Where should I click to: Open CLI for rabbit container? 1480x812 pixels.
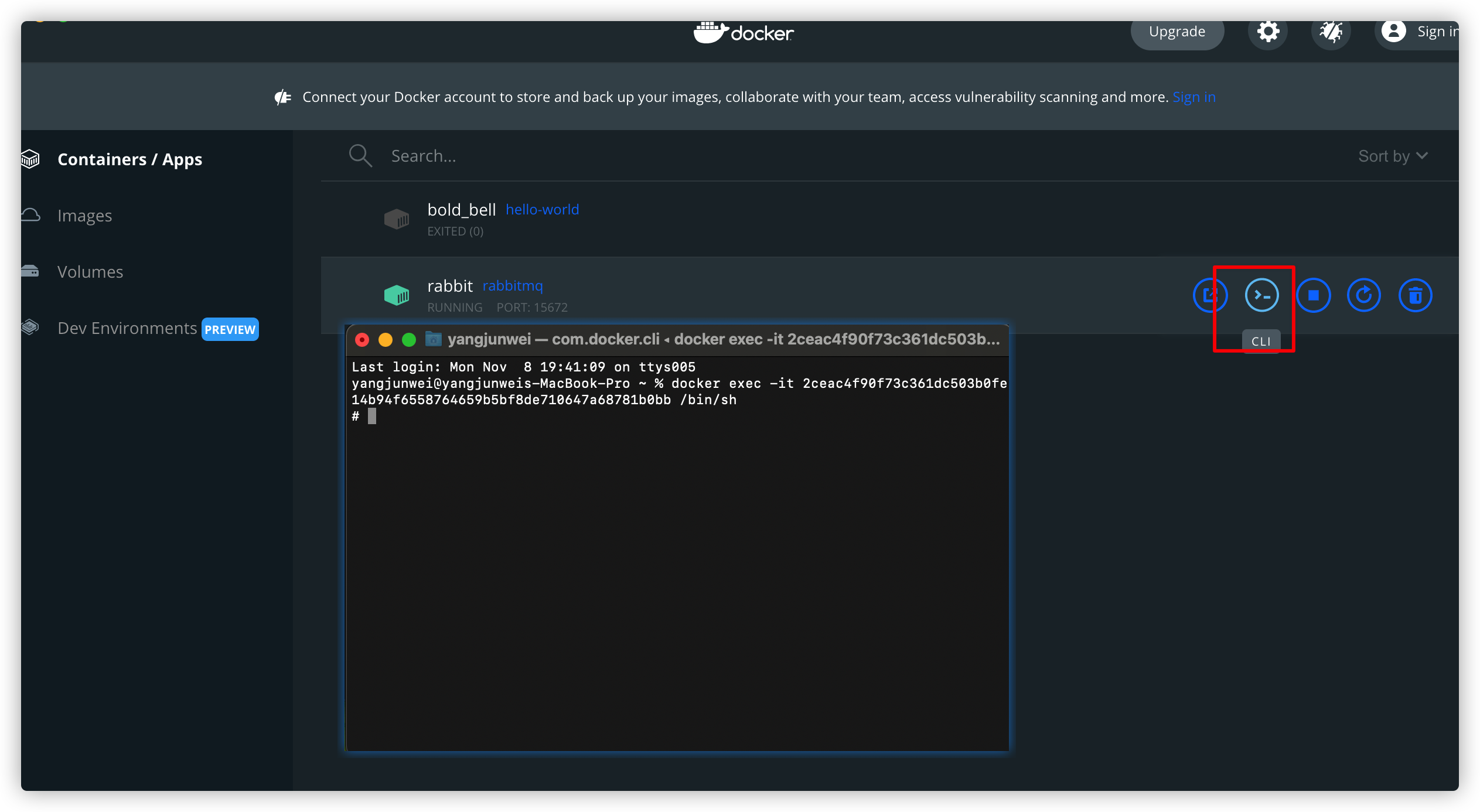tap(1261, 295)
